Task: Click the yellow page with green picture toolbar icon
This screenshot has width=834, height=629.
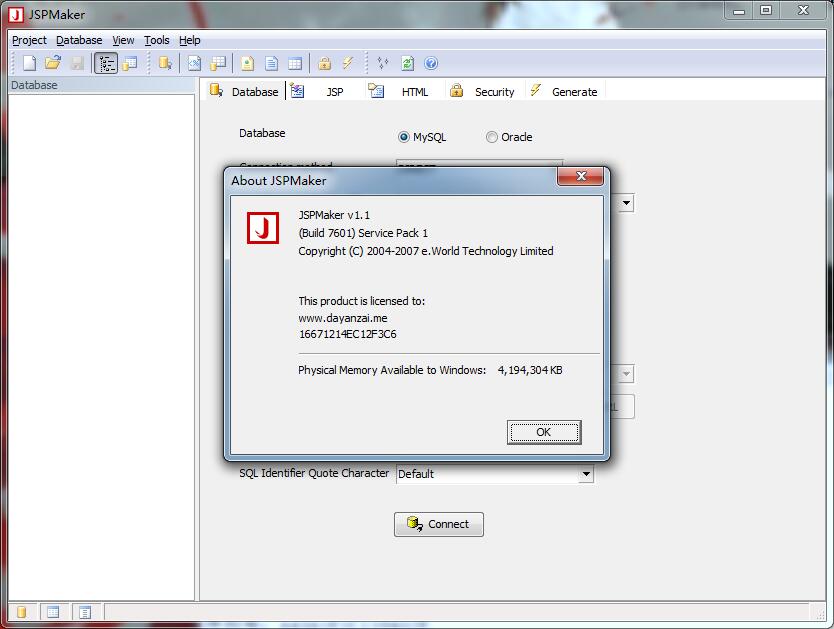Action: coord(247,63)
